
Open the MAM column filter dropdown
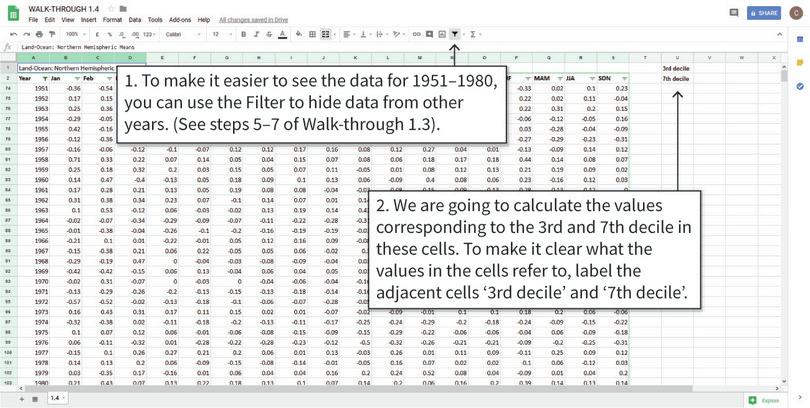pos(560,79)
